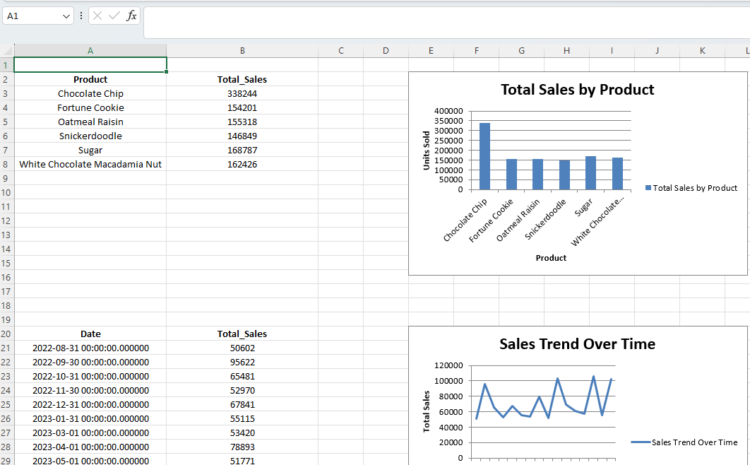Click the Date header cell
Viewport: 750px width, 465px height.
(x=90, y=334)
